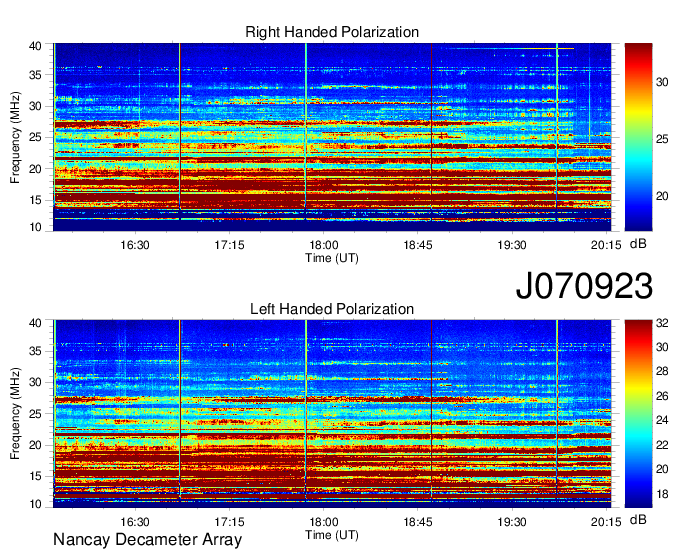The height and width of the screenshot is (552, 680).
Task: Click the 18:45 tick label of top plot
Action: point(418,245)
